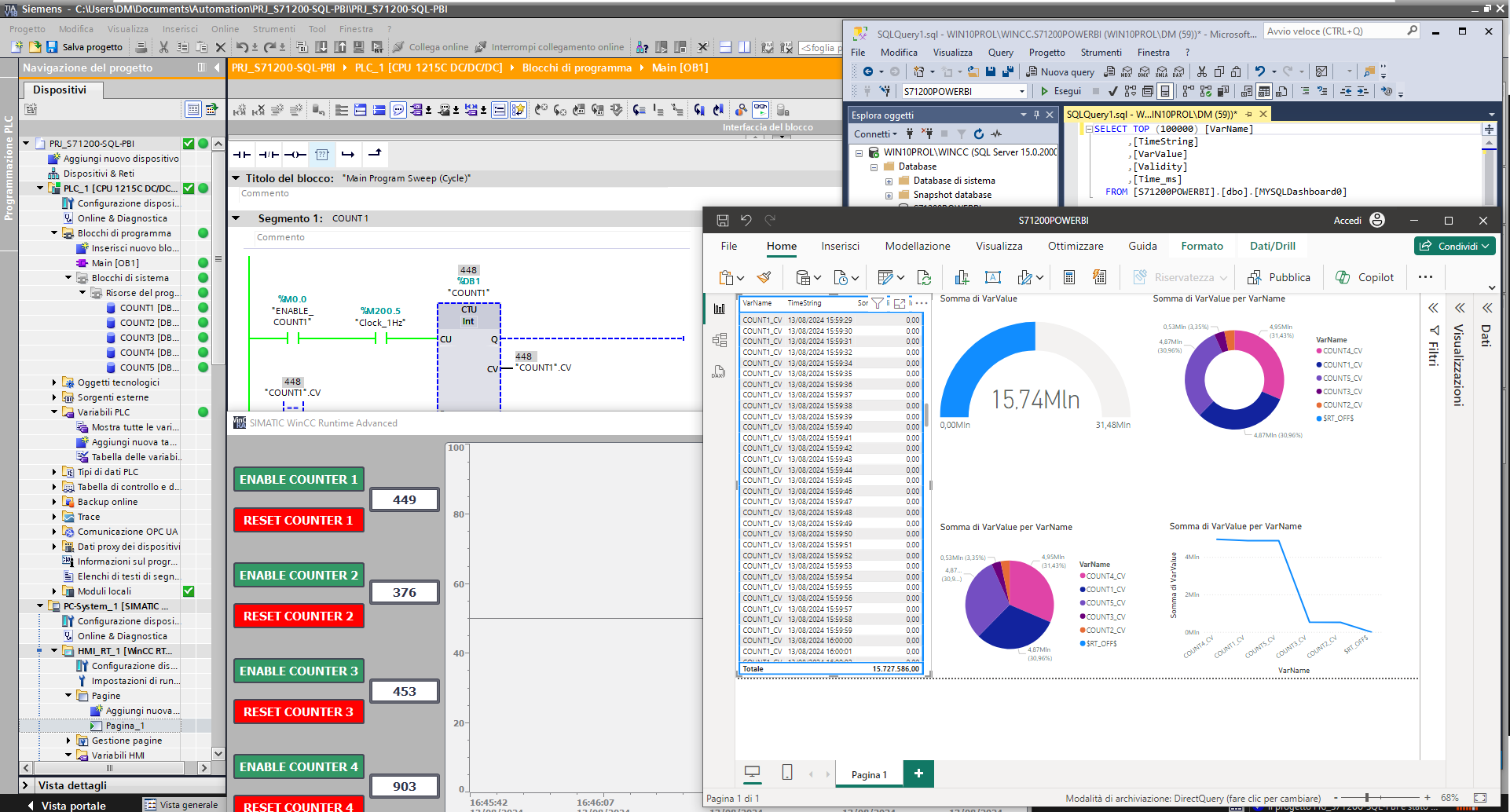The width and height of the screenshot is (1510, 812).
Task: Click Copilot in Power BI ribbon
Action: pyautogui.click(x=1365, y=277)
